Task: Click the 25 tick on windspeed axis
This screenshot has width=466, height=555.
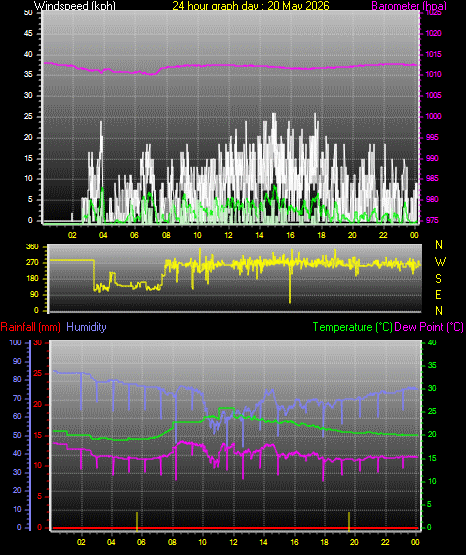Action: click(28, 116)
